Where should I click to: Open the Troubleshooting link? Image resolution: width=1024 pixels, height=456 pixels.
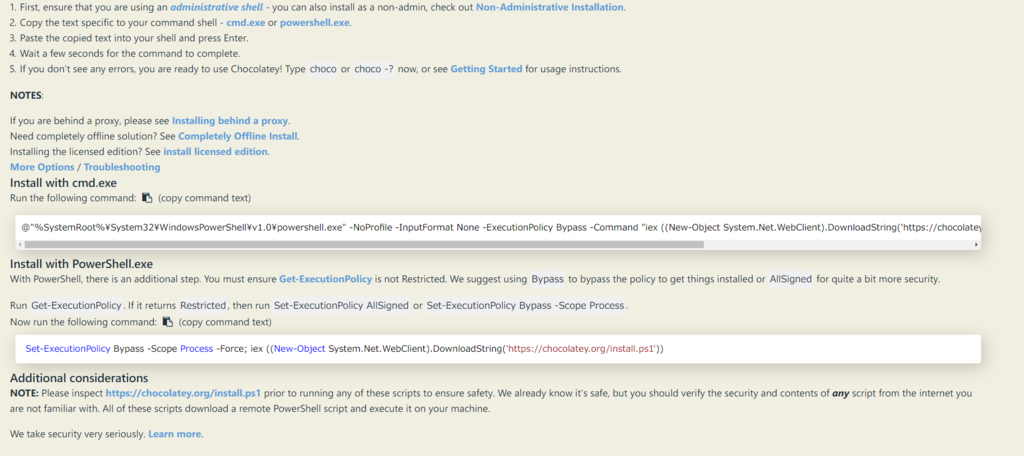pyautogui.click(x=121, y=167)
